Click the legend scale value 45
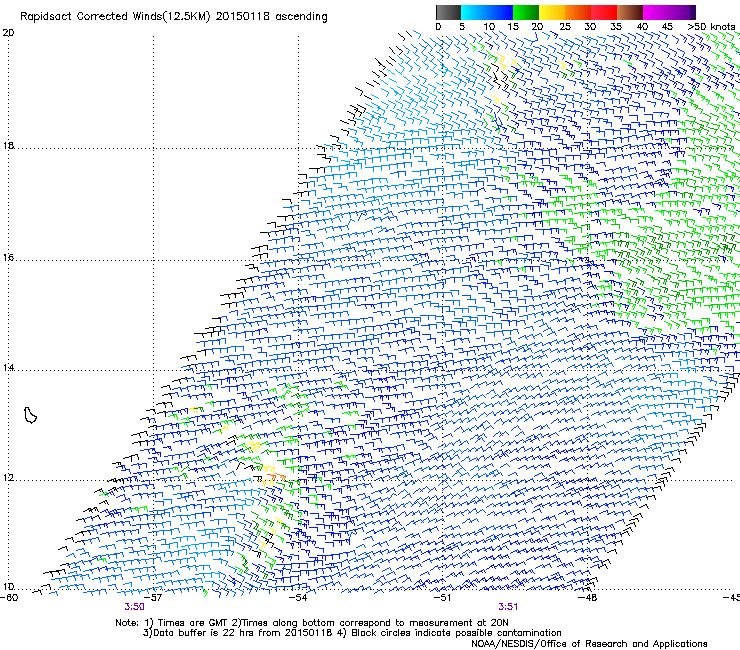Screen dimensions: 740x650 [x=667, y=27]
